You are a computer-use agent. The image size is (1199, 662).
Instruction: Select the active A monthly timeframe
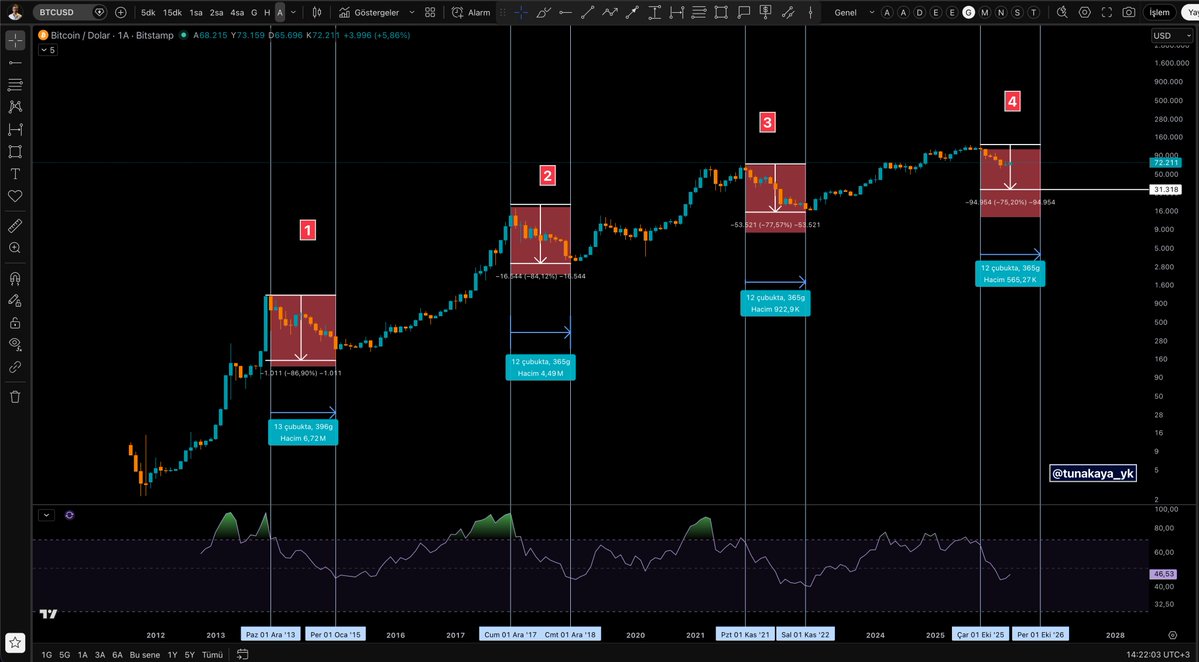coord(280,12)
